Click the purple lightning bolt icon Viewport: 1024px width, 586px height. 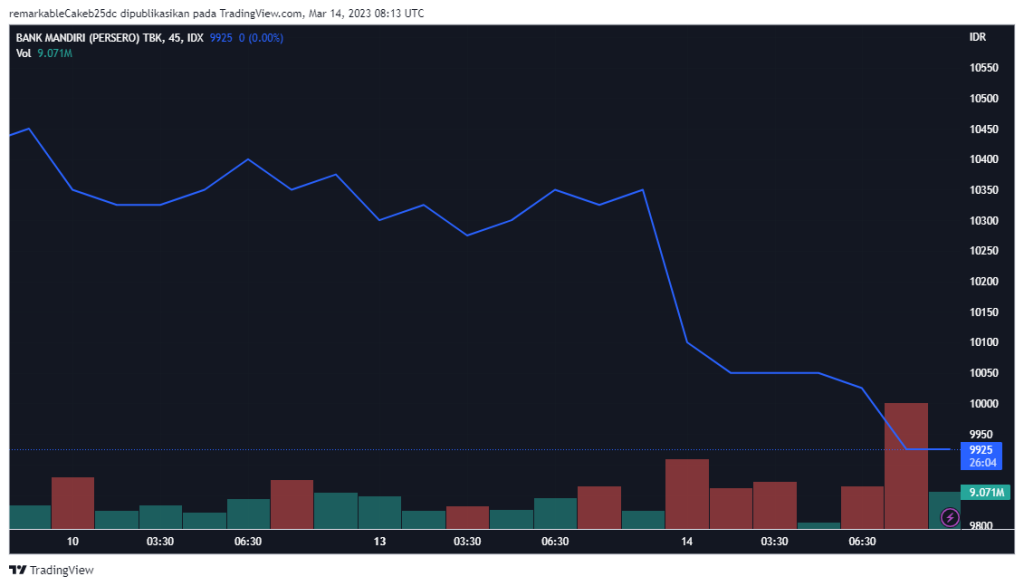coord(949,518)
